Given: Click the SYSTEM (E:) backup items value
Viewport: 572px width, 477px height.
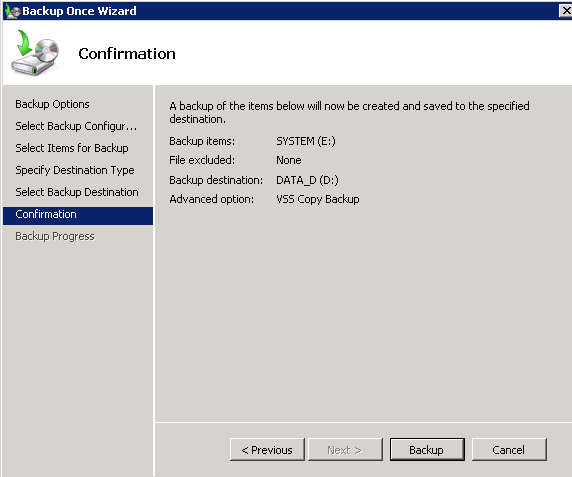Looking at the screenshot, I should pyautogui.click(x=306, y=141).
